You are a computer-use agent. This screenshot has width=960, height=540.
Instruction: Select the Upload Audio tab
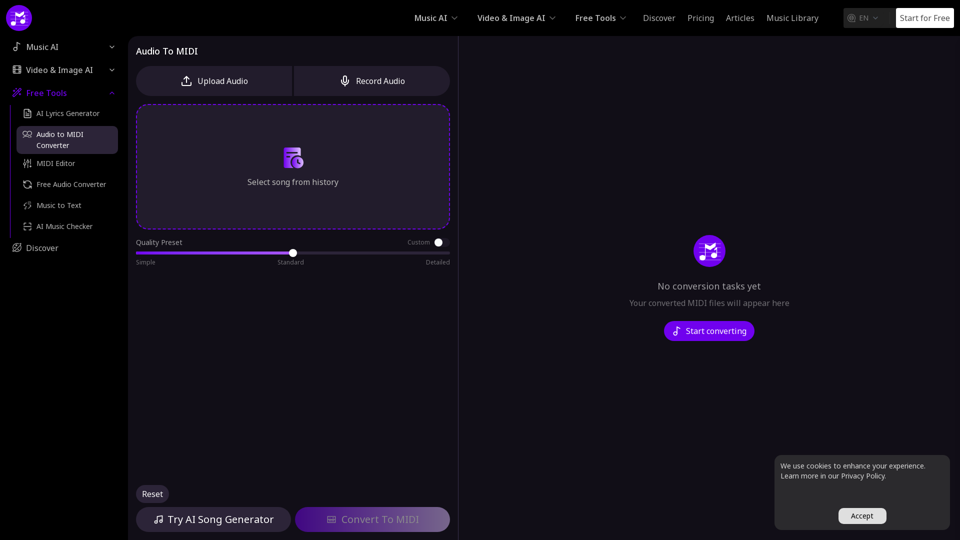214,81
